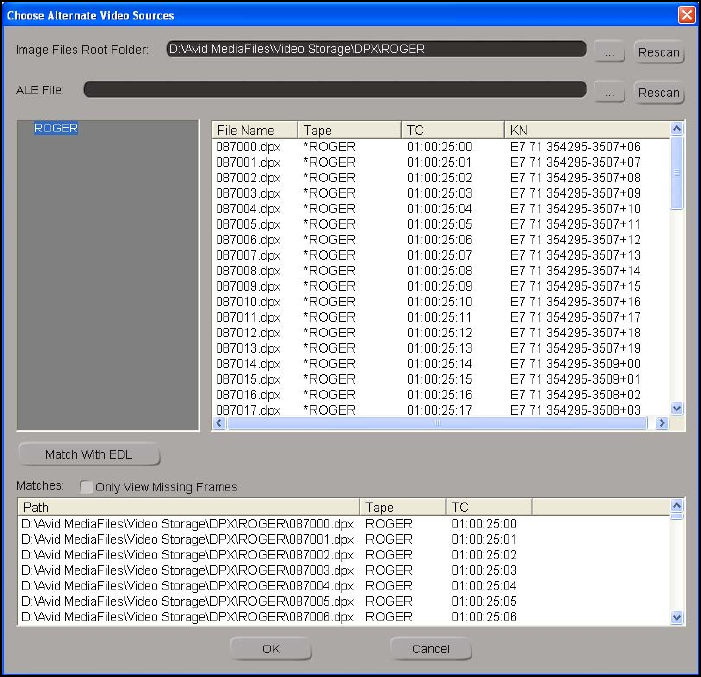Click Matches list scroll down arrow
Screen dimensions: 701x677
pyautogui.click(x=677, y=618)
